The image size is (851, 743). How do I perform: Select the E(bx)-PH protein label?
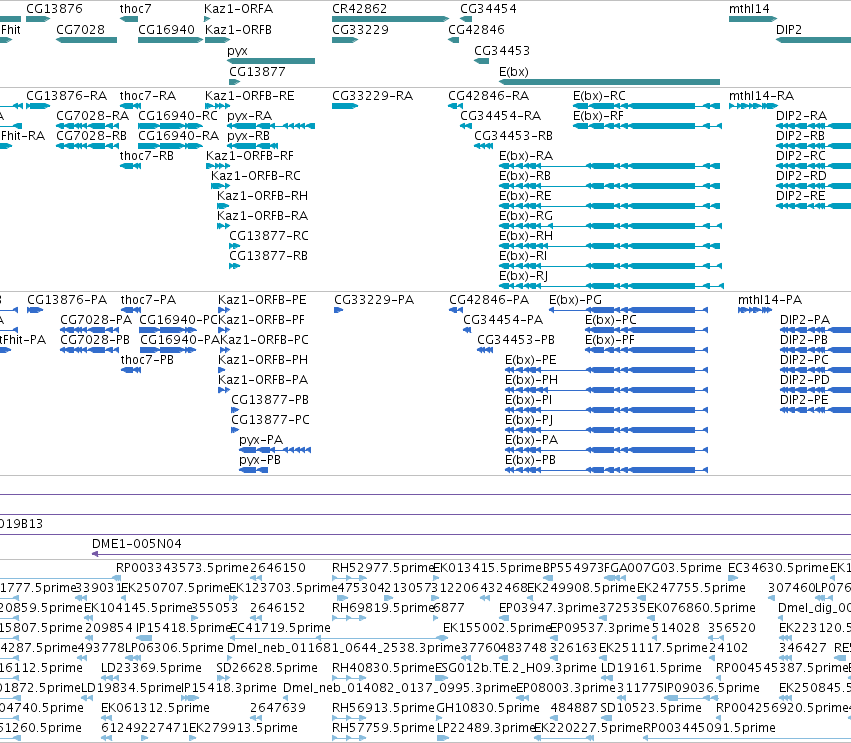pos(531,380)
